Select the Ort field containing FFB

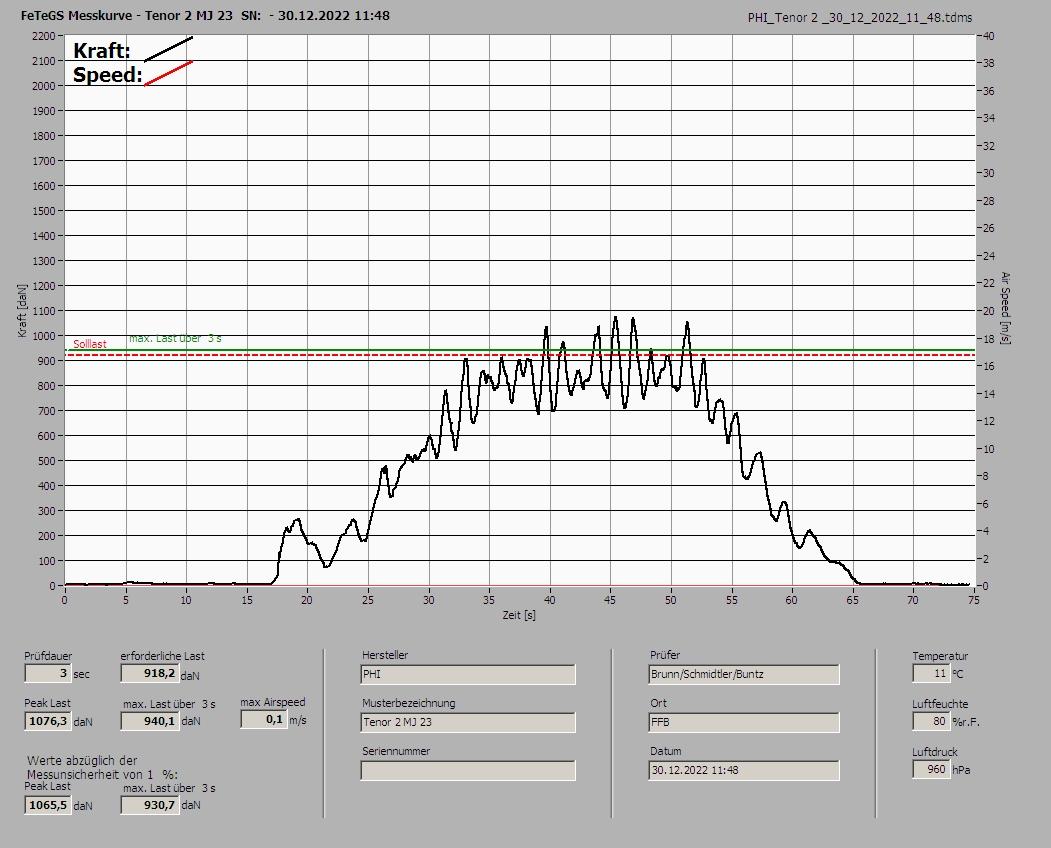pyautogui.click(x=743, y=722)
